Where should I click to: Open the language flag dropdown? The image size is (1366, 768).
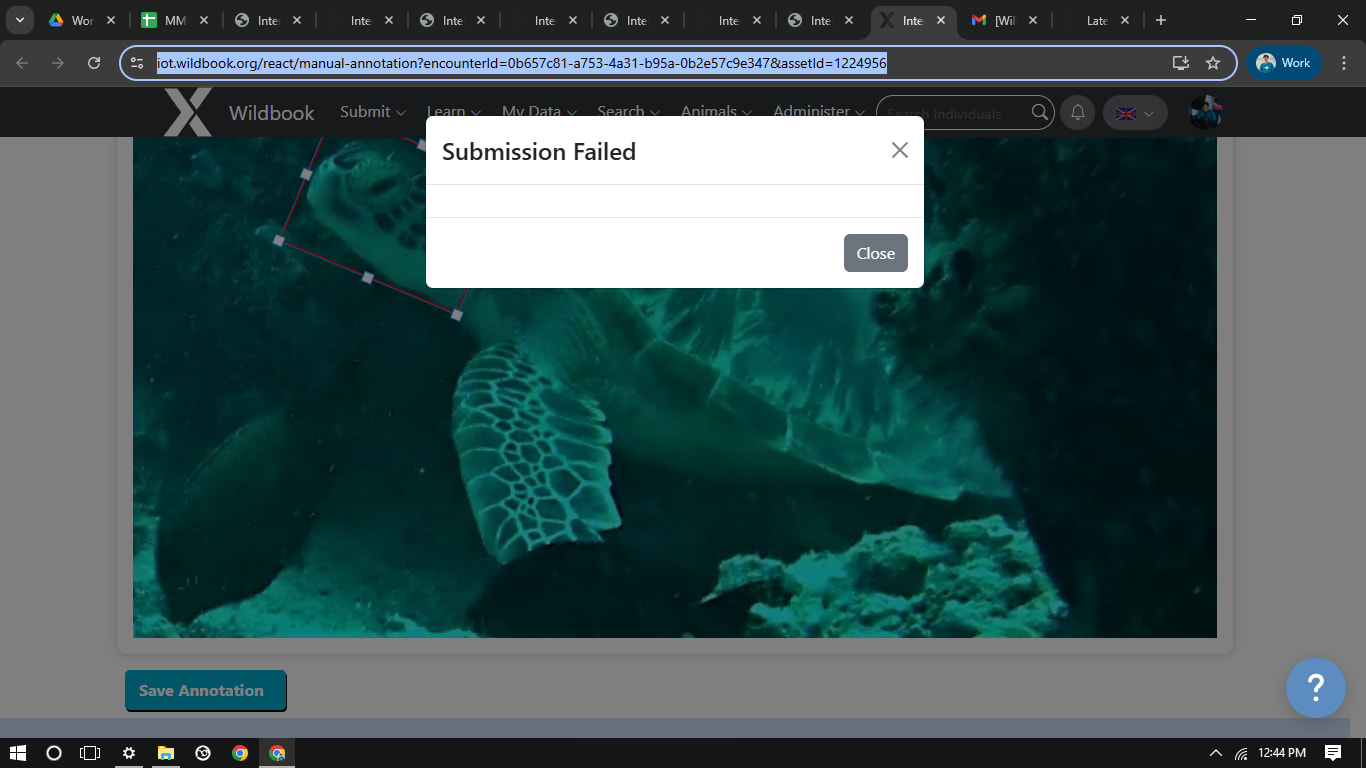pos(1134,113)
